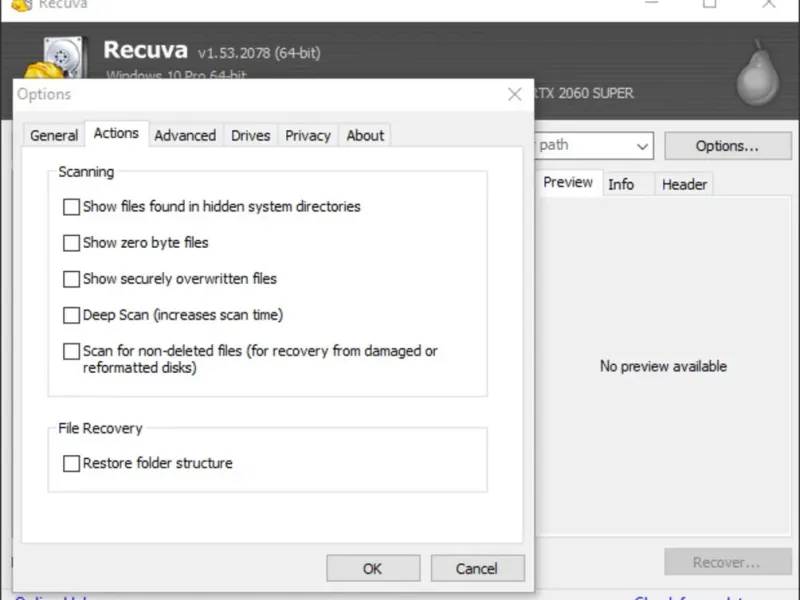Close the Options dialog with X
Screen dimensions: 800x600
click(x=515, y=94)
